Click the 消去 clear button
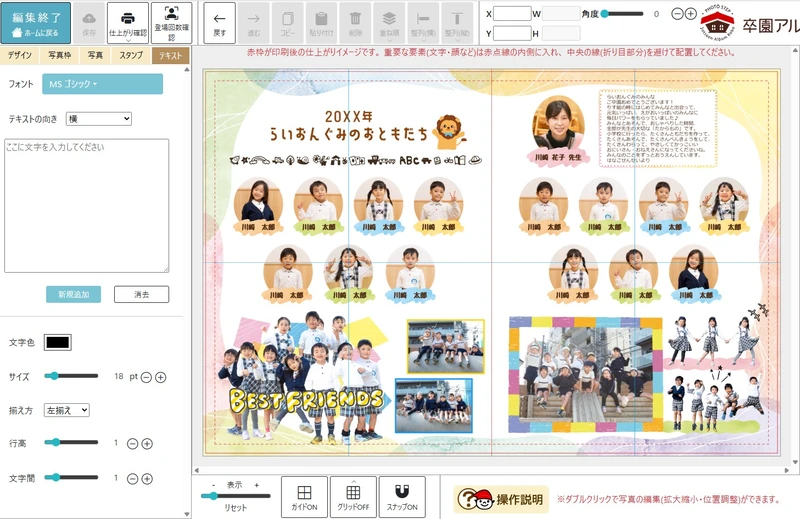The image size is (800, 519). coord(141,294)
